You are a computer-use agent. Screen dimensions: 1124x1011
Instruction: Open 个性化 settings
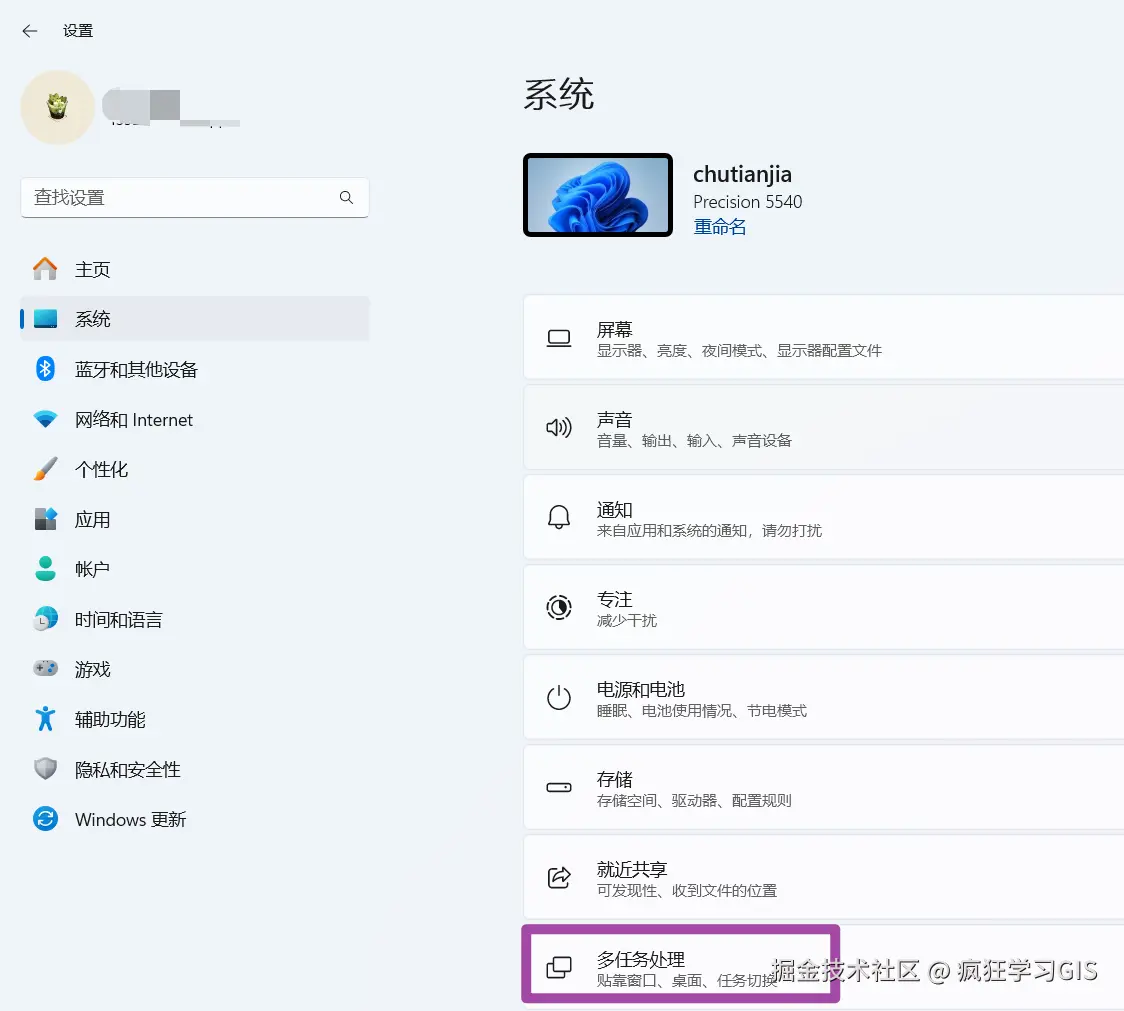tap(195, 470)
